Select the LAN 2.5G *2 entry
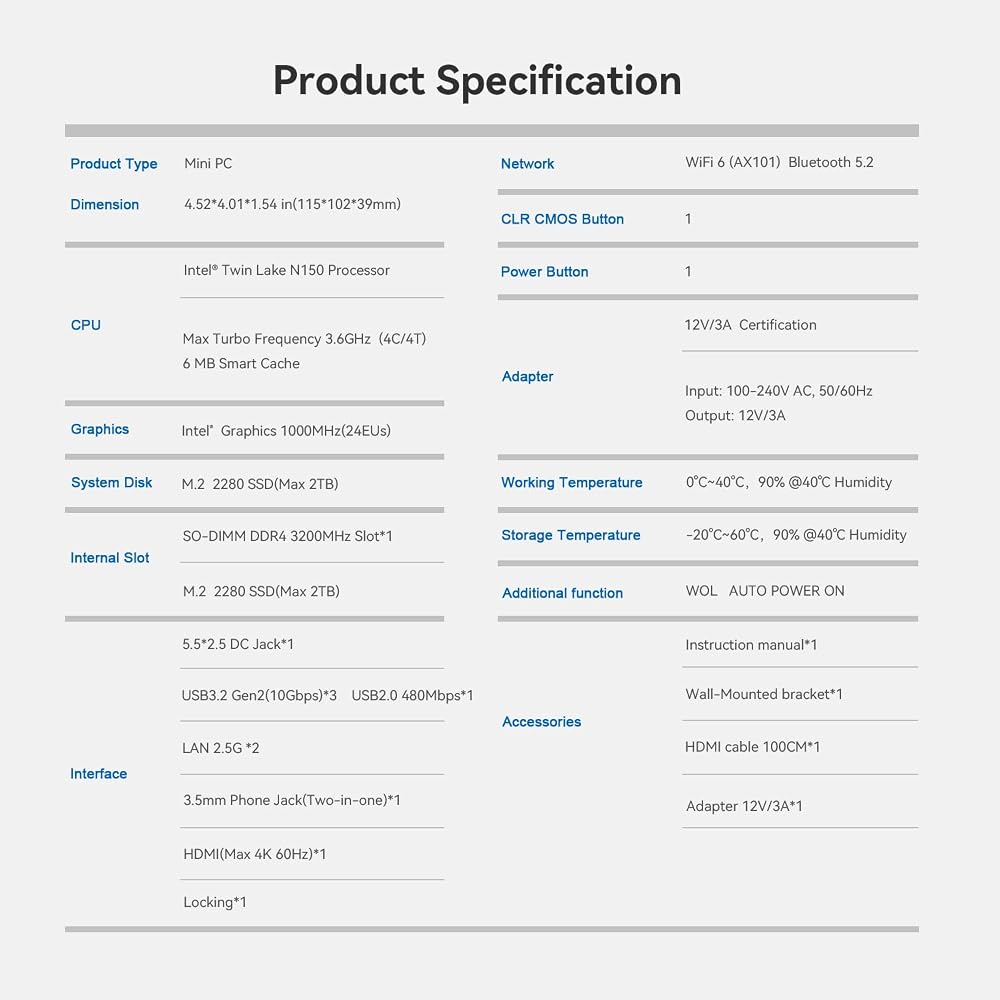This screenshot has height=1000, width=1000. point(221,748)
